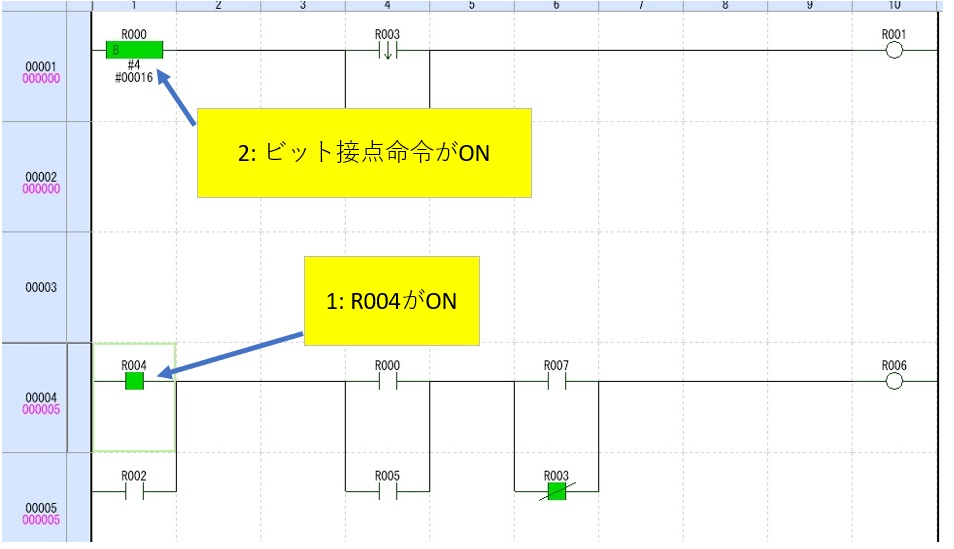
Task: Select the green R004 contact
Action: [134, 381]
